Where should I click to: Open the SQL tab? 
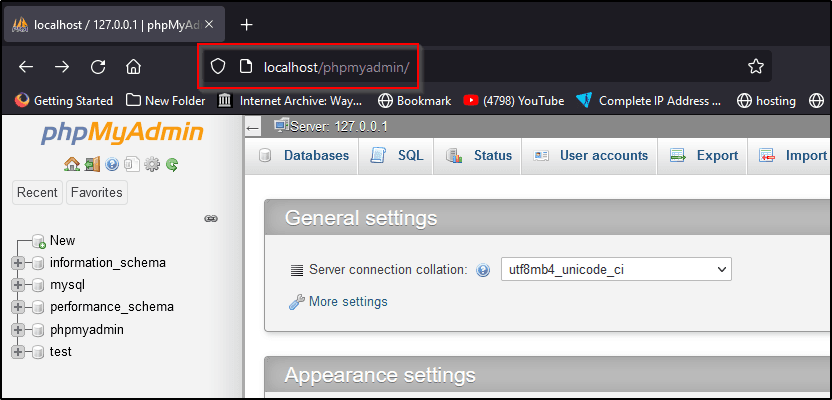(x=396, y=156)
